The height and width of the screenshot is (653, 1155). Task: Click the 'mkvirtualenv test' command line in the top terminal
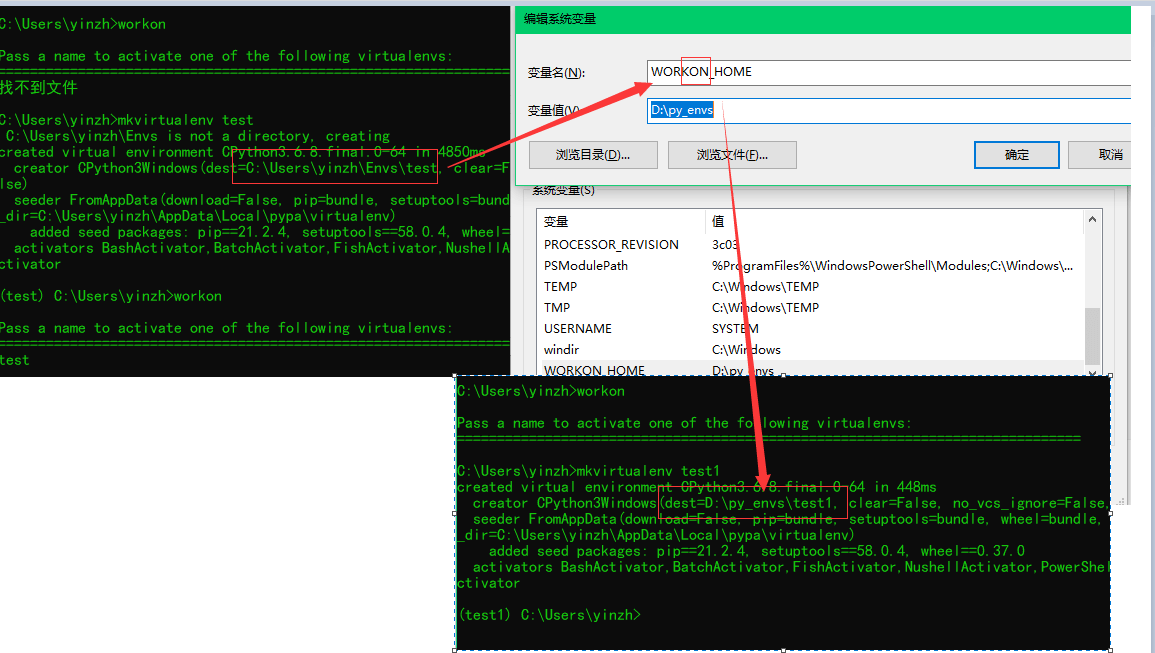pyautogui.click(x=127, y=120)
